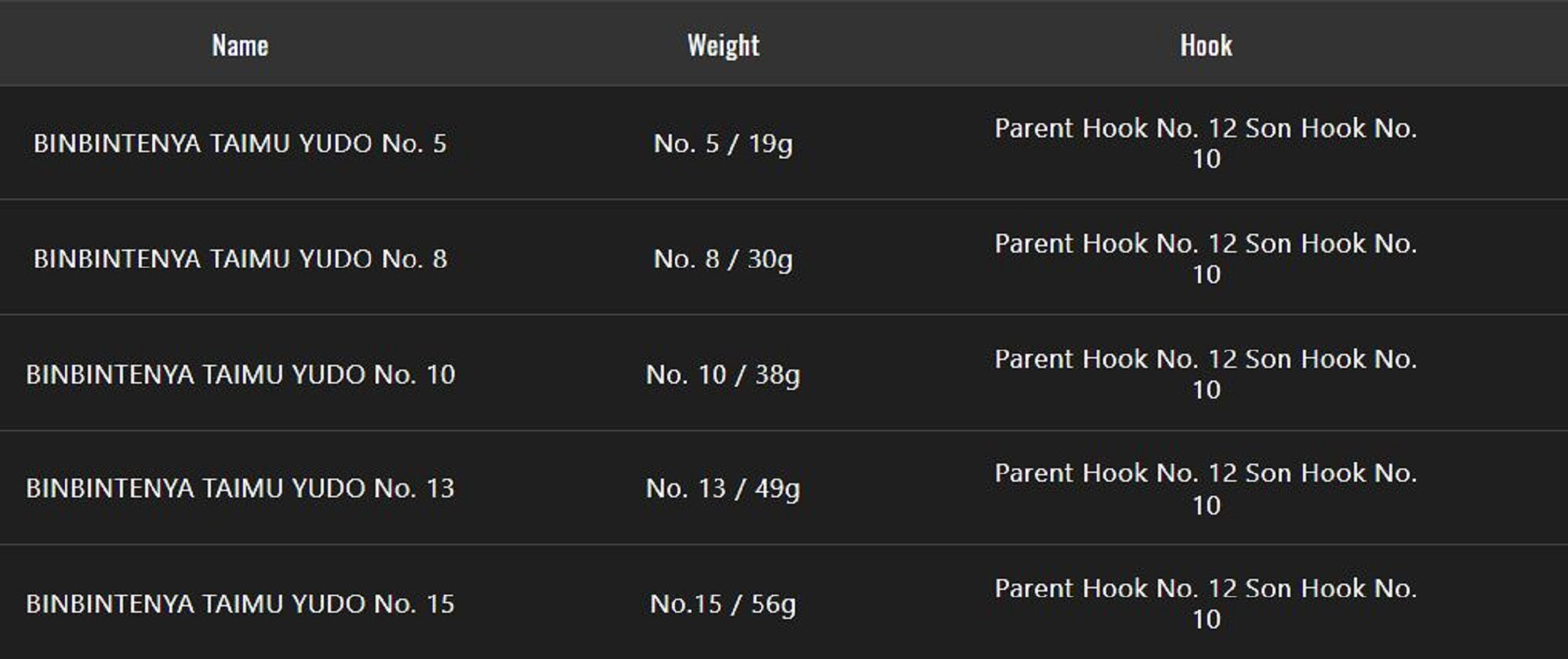Click the No. 8 / 30g weight cell

[x=723, y=259]
